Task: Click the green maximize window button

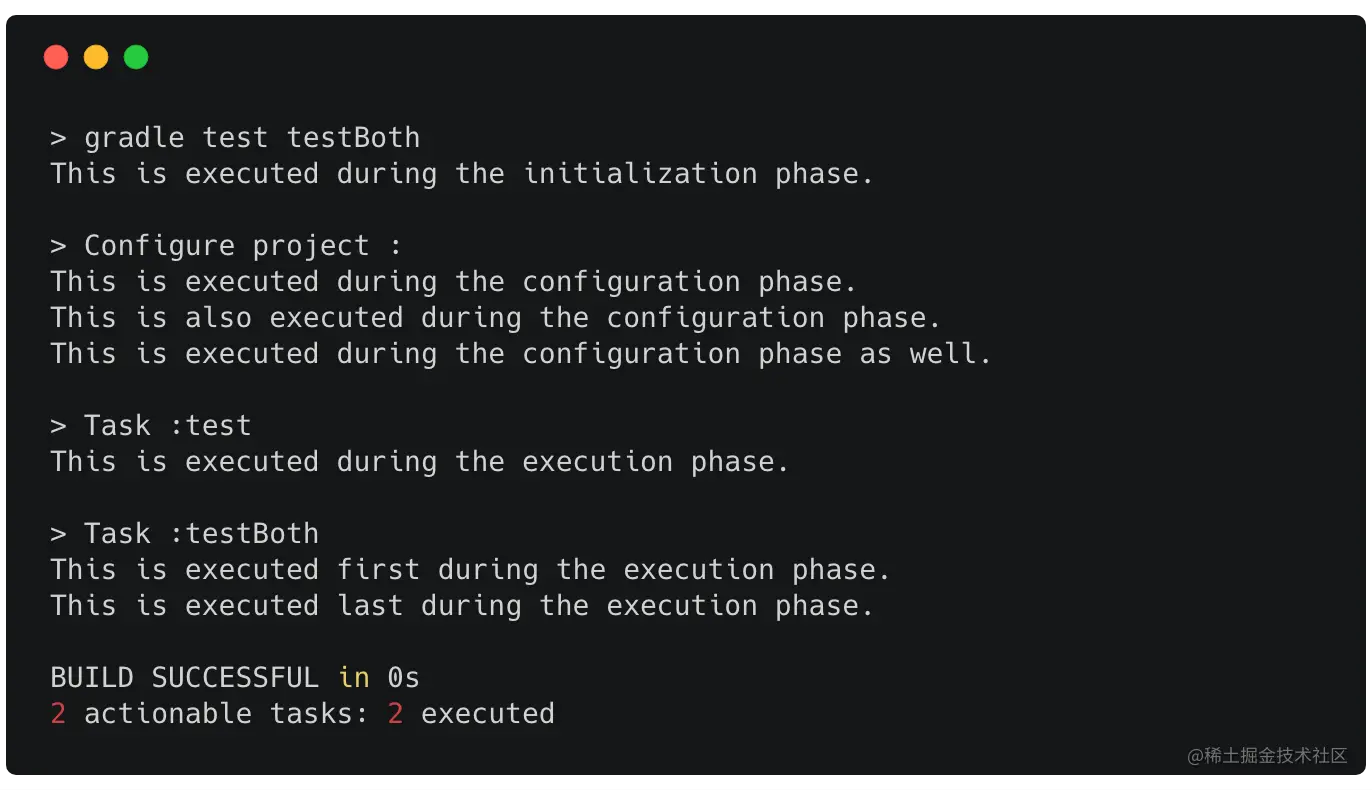Action: point(136,58)
